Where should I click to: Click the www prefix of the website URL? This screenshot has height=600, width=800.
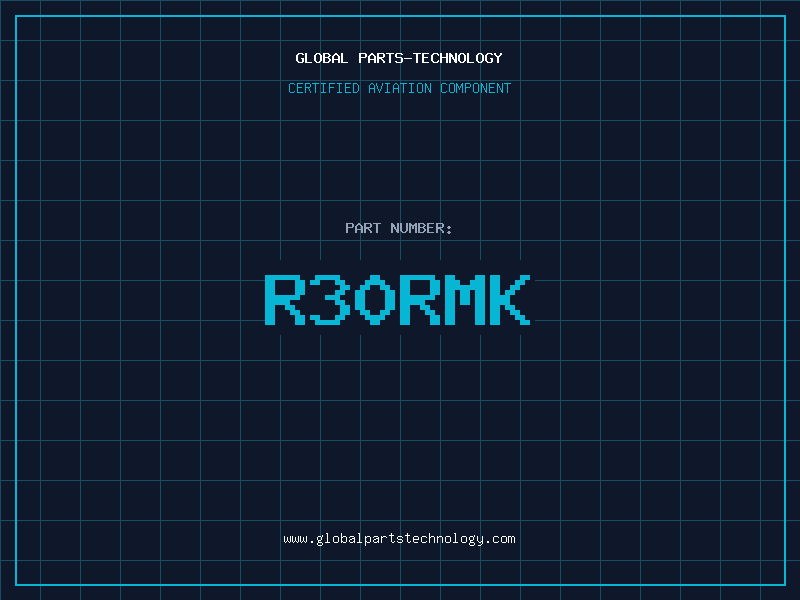(295, 538)
